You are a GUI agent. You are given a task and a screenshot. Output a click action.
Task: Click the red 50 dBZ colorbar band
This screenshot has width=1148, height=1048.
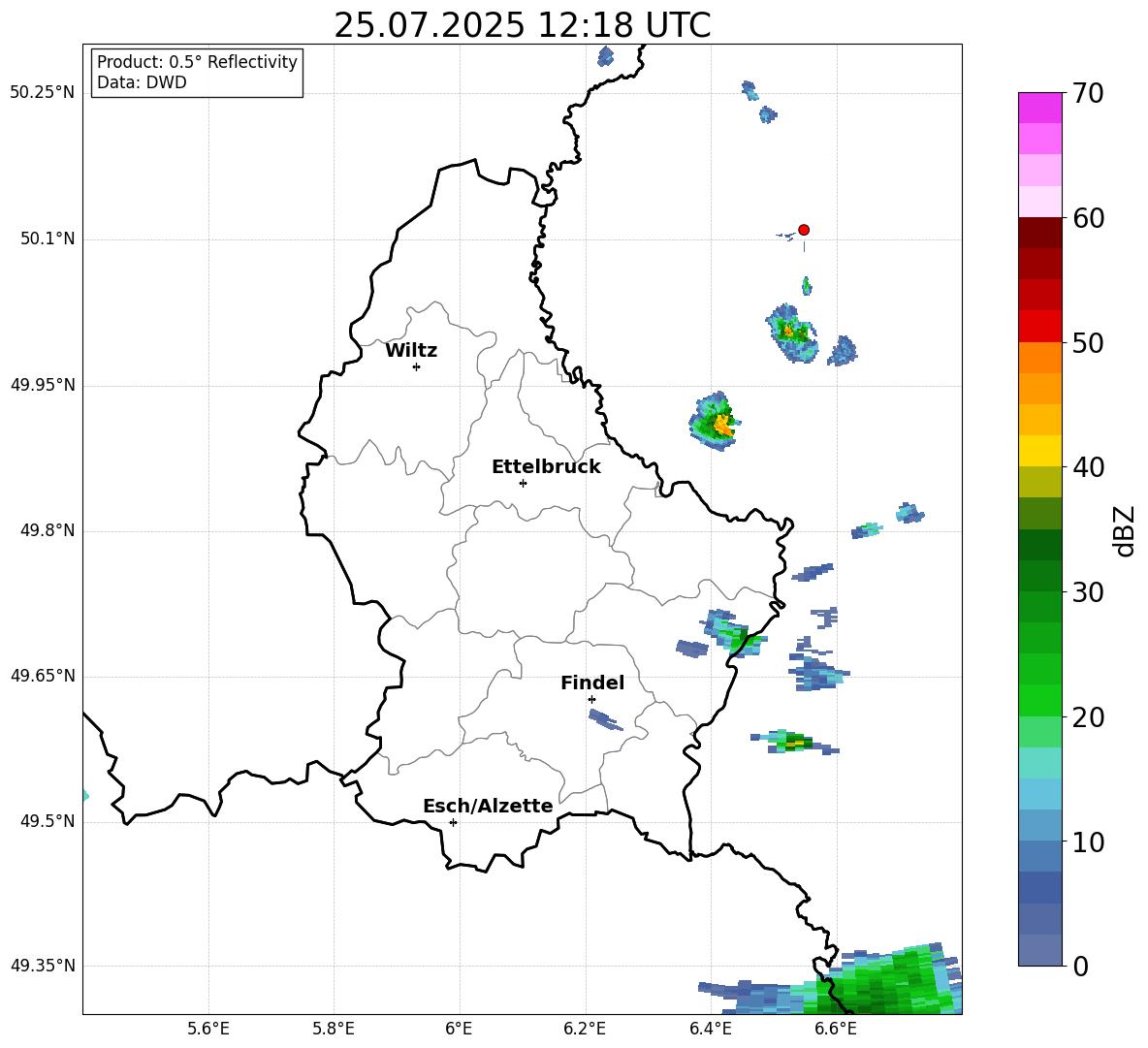point(1039,327)
